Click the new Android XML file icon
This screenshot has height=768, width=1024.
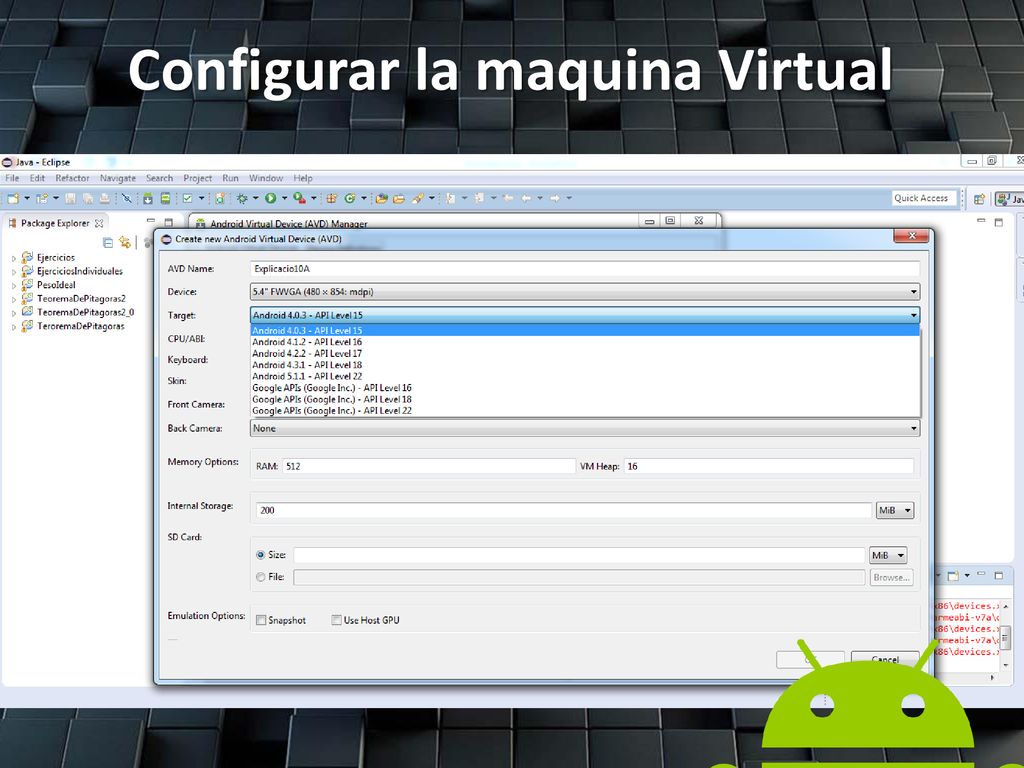(x=220, y=198)
